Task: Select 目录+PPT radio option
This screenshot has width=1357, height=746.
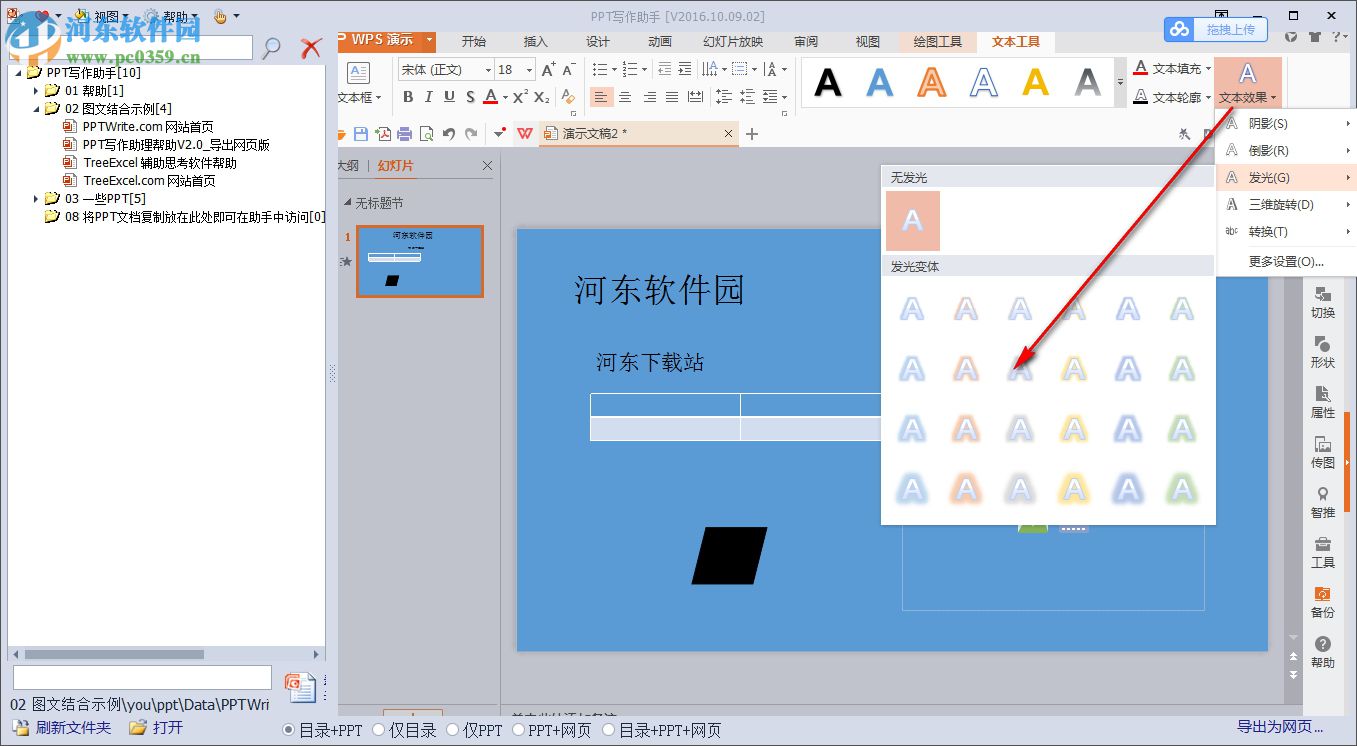Action: 322,730
